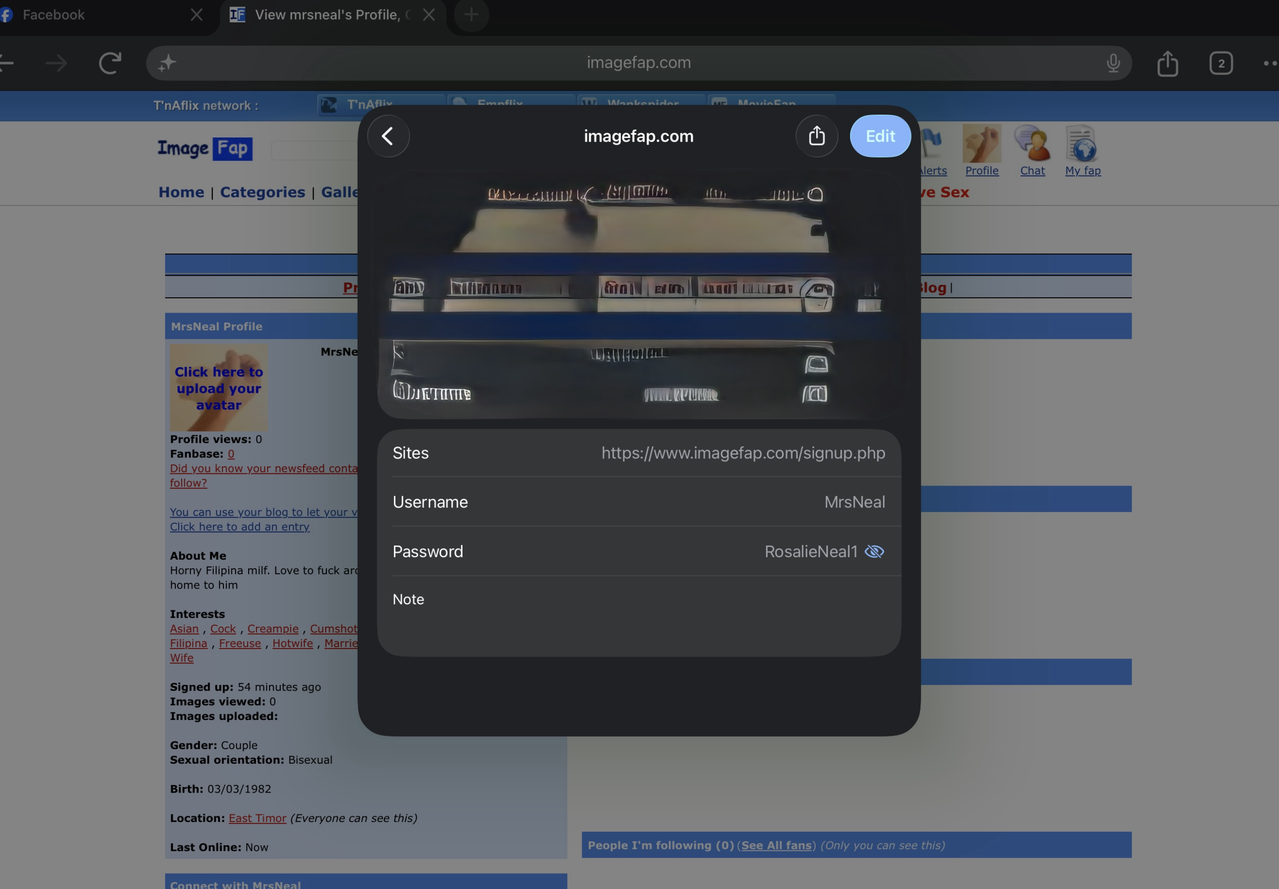1279x889 pixels.
Task: Reload the page with the refresh icon
Action: [110, 63]
